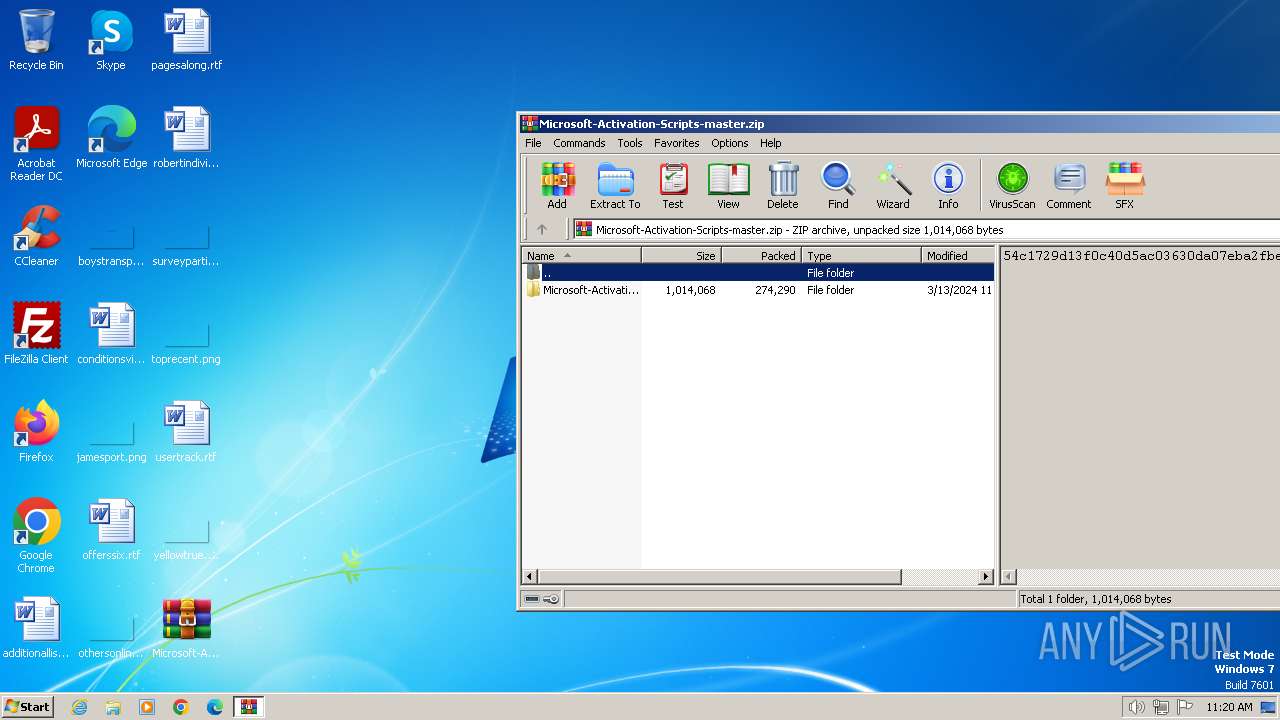
Task: Open the Help menu
Action: click(771, 143)
